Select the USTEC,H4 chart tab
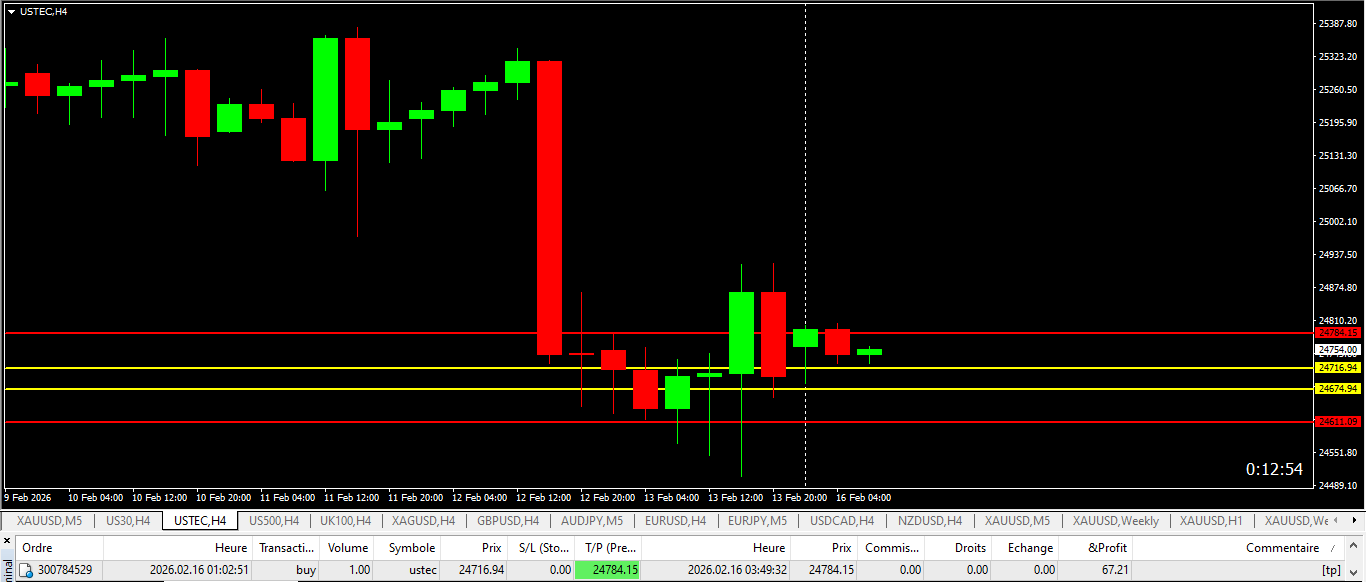 click(x=200, y=521)
